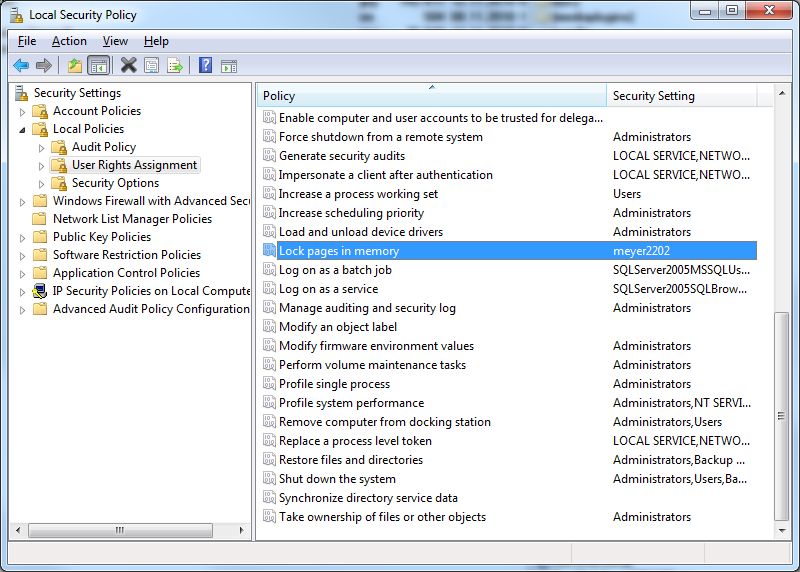Click the Back arrow toolbar icon

click(21, 66)
